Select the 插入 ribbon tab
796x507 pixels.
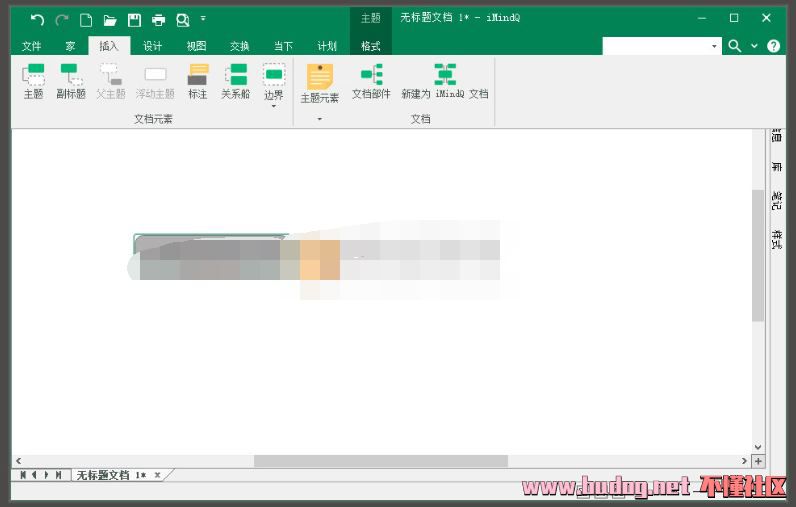click(109, 46)
